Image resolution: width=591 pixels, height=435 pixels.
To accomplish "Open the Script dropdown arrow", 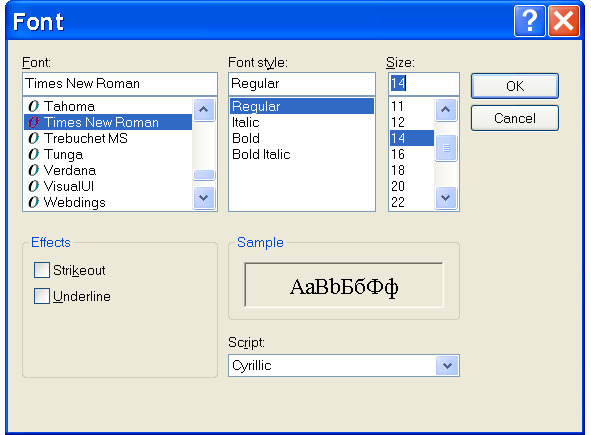I will [447, 366].
